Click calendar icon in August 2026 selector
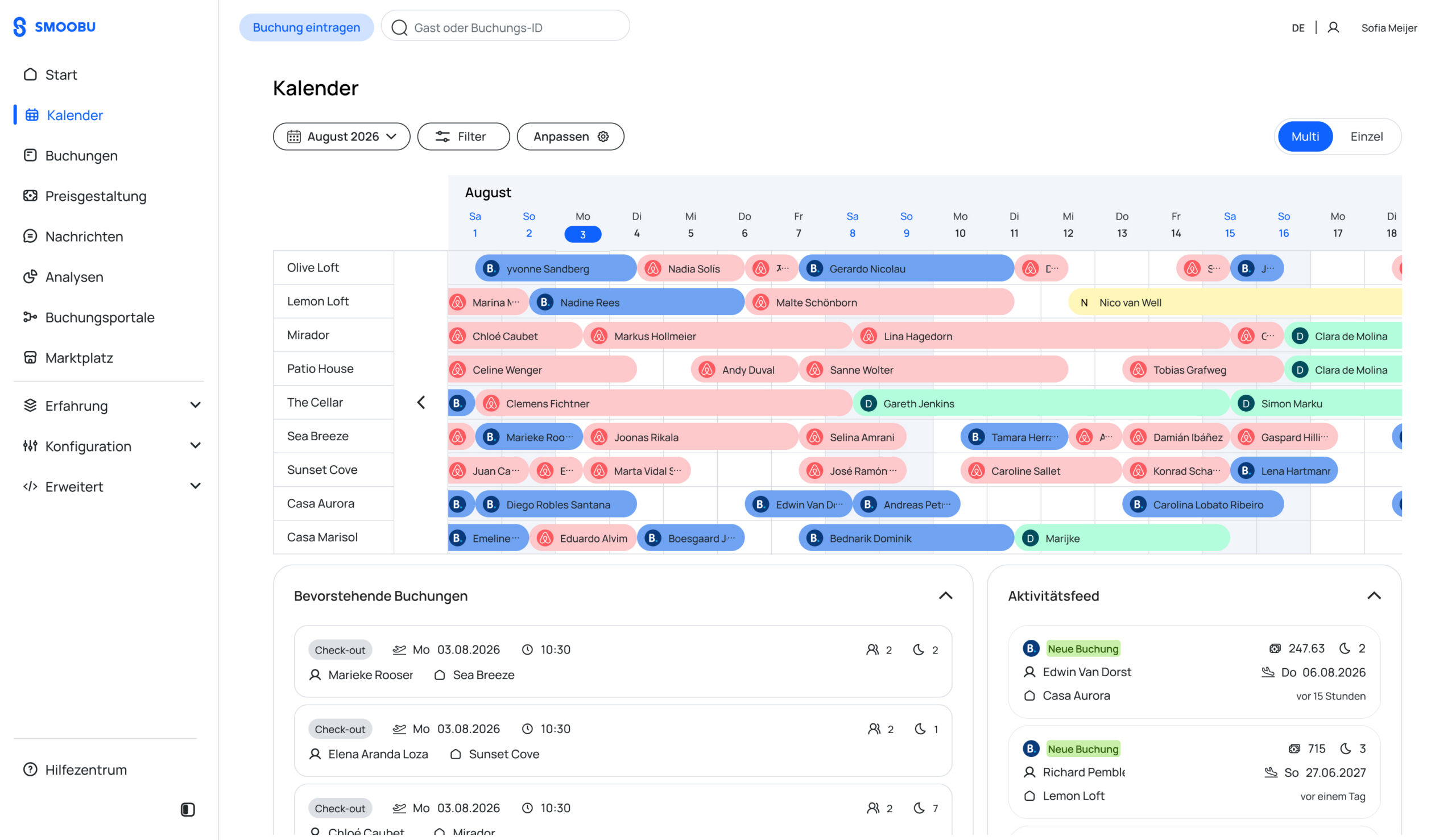This screenshot has height=840, width=1456. coord(294,136)
